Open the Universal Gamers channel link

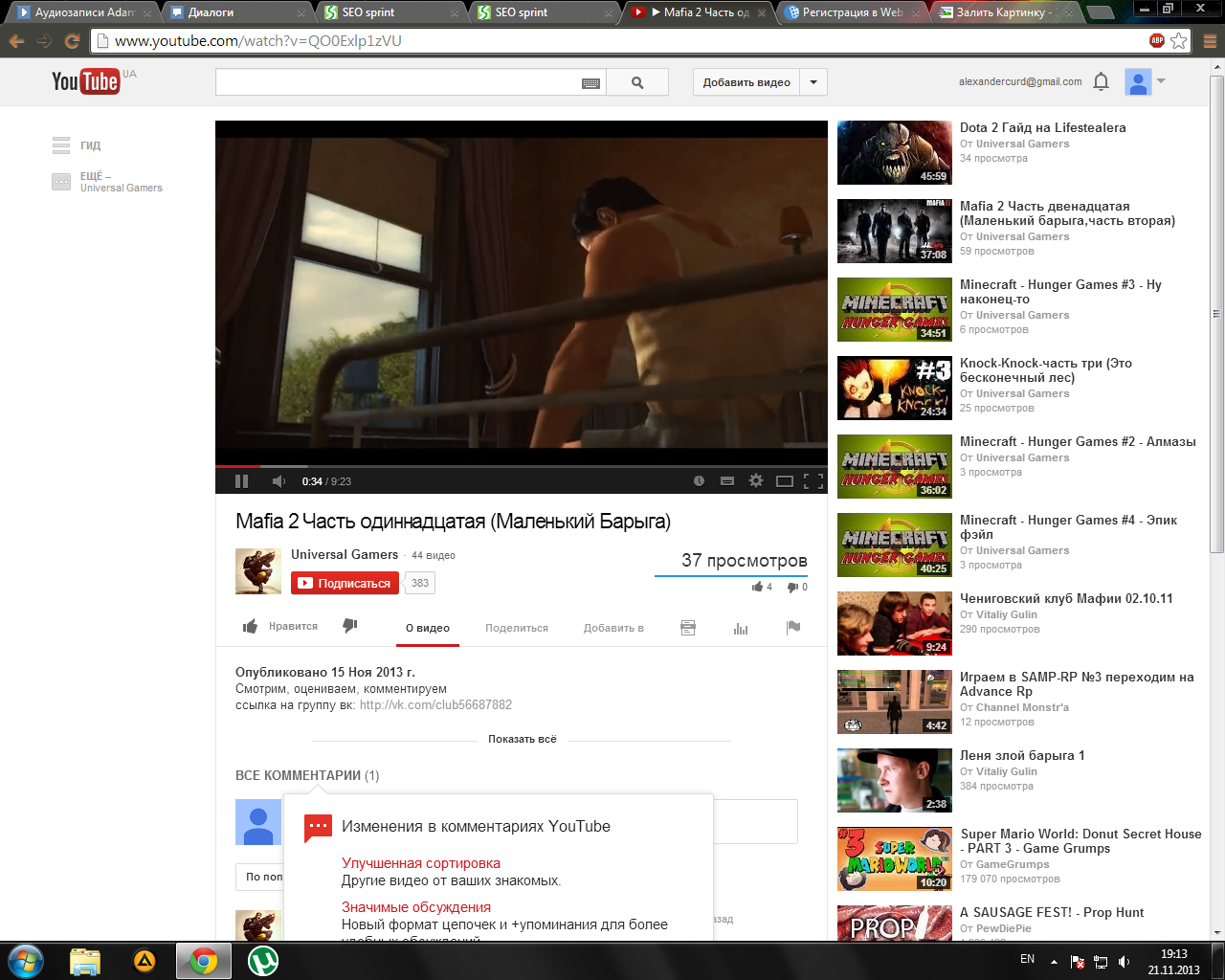tap(345, 554)
